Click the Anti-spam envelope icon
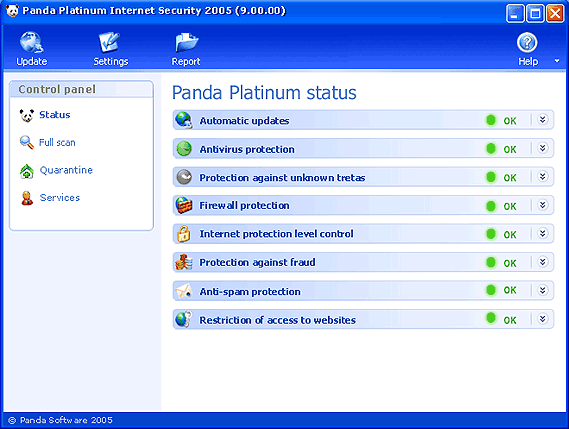 coord(184,291)
